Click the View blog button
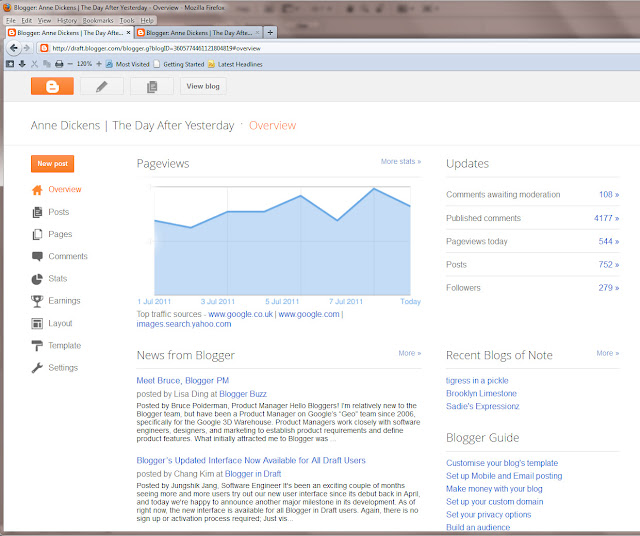The height and width of the screenshot is (536, 640). point(203,86)
